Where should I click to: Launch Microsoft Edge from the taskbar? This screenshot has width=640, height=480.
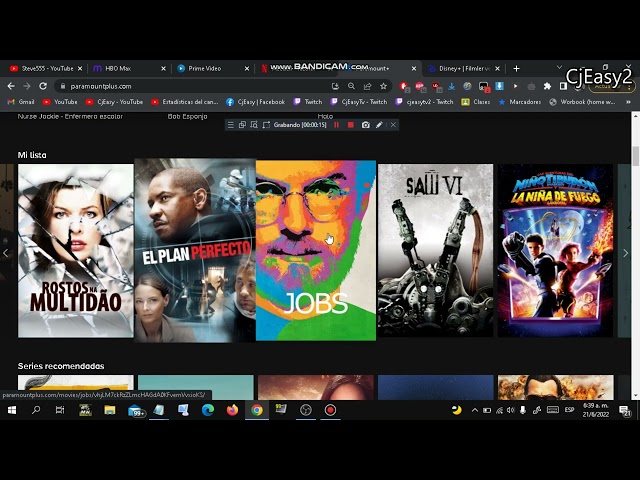208,410
